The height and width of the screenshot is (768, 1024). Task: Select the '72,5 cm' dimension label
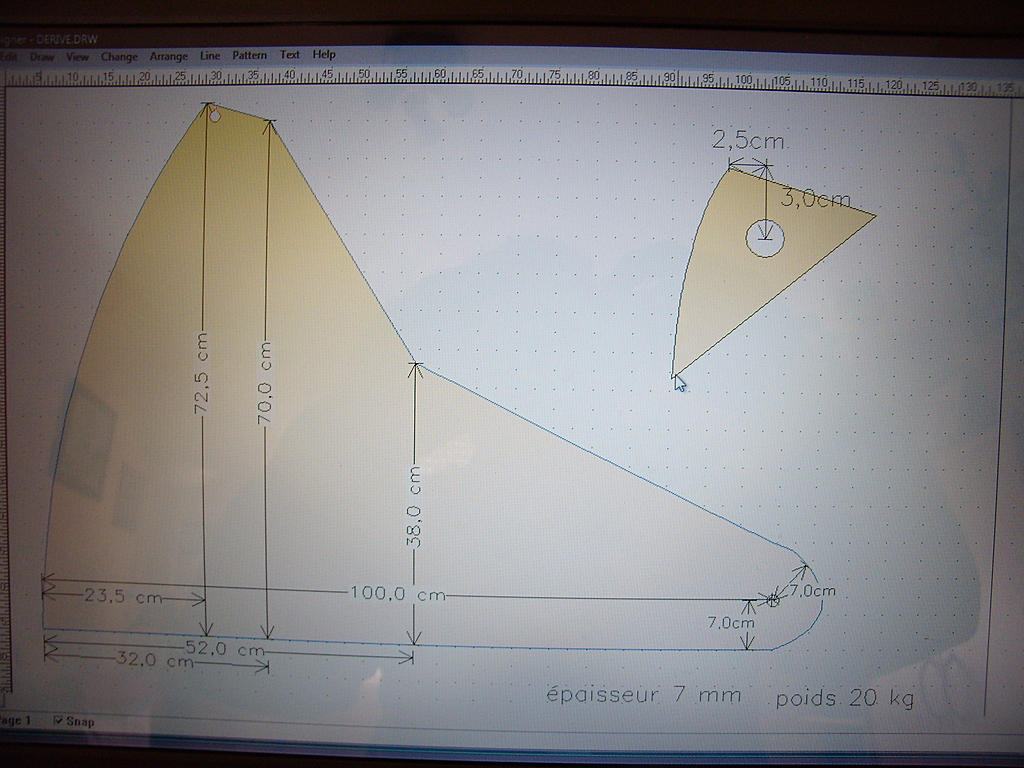pyautogui.click(x=202, y=374)
